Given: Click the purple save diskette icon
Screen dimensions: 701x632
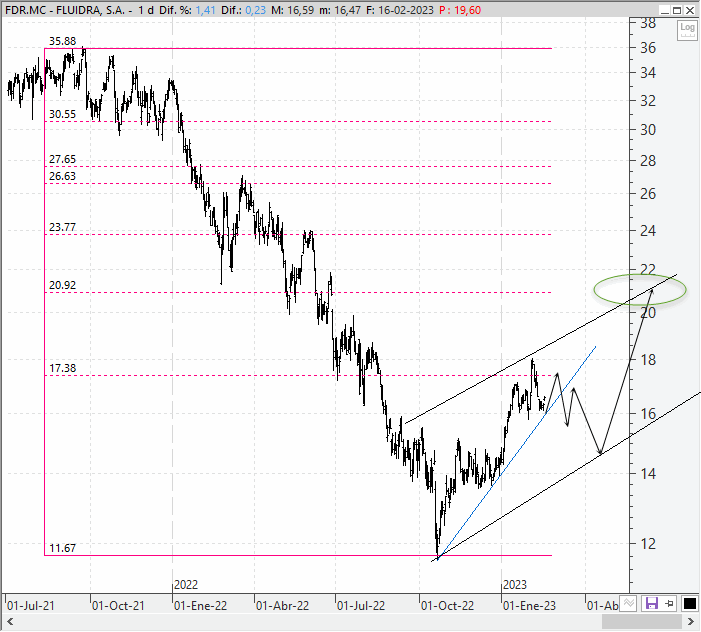Looking at the screenshot, I should (651, 603).
